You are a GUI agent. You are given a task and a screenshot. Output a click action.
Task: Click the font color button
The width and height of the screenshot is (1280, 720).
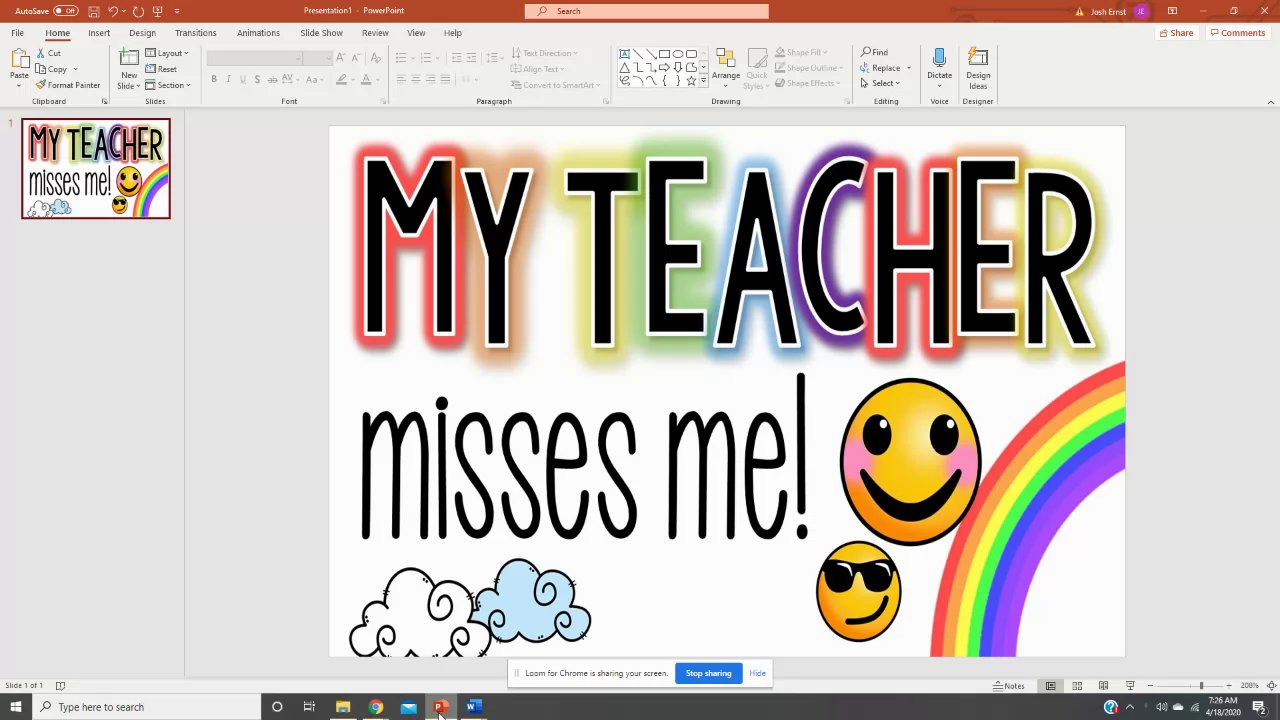pyautogui.click(x=366, y=79)
